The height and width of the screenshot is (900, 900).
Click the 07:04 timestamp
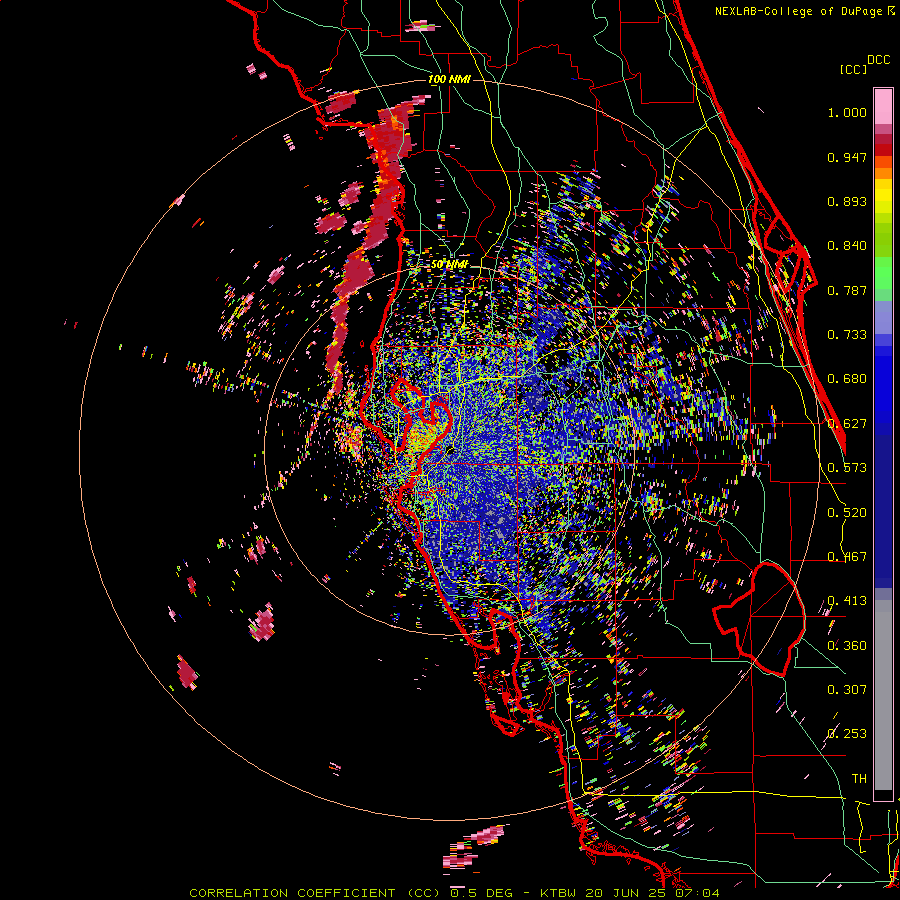pos(698,893)
